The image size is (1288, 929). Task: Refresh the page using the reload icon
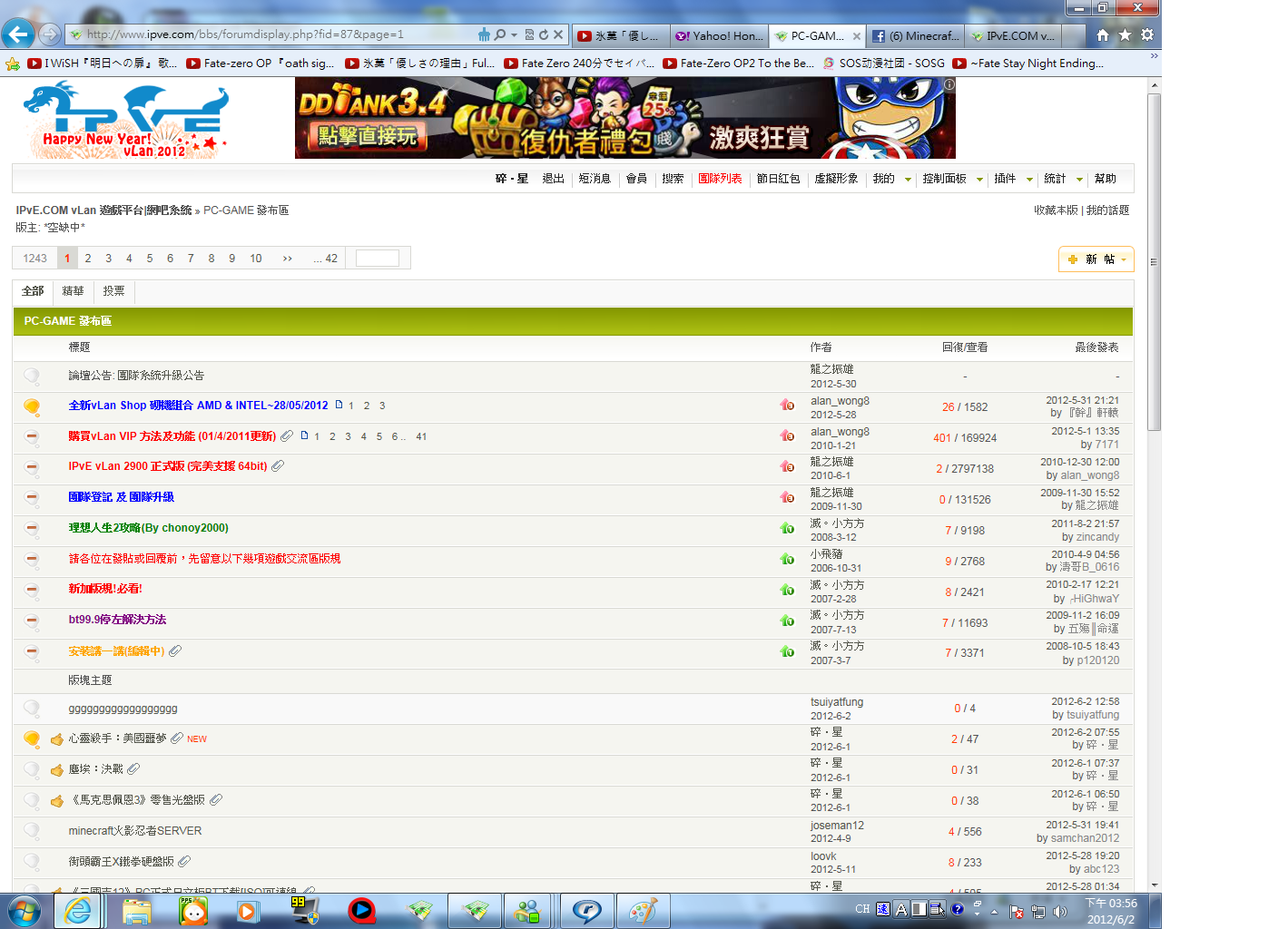click(x=543, y=34)
